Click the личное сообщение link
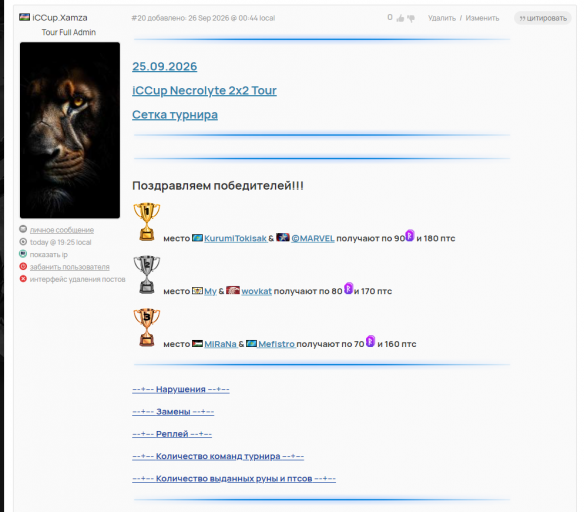 click(x=62, y=230)
